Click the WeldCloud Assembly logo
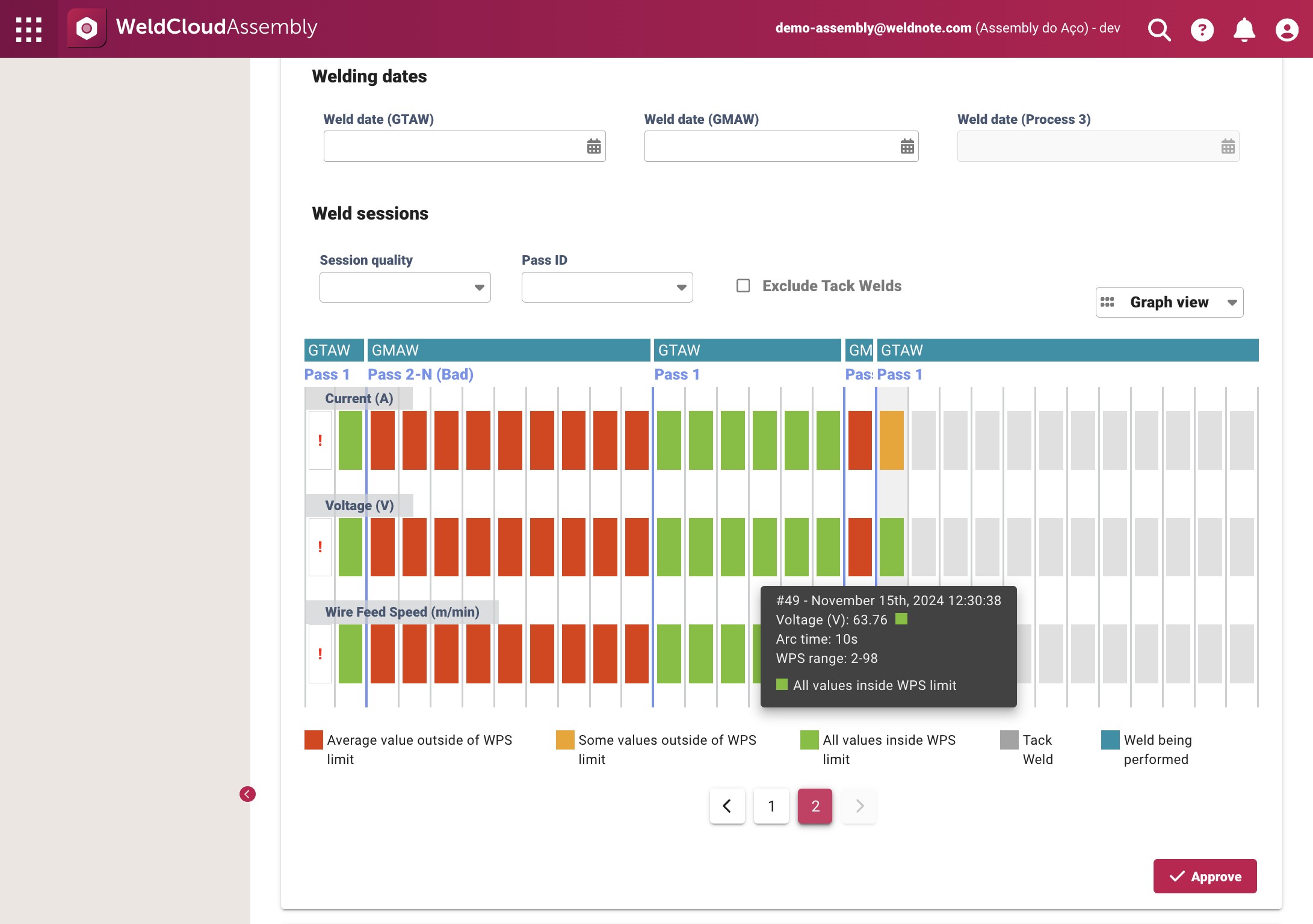This screenshot has height=924, width=1313. tap(87, 28)
